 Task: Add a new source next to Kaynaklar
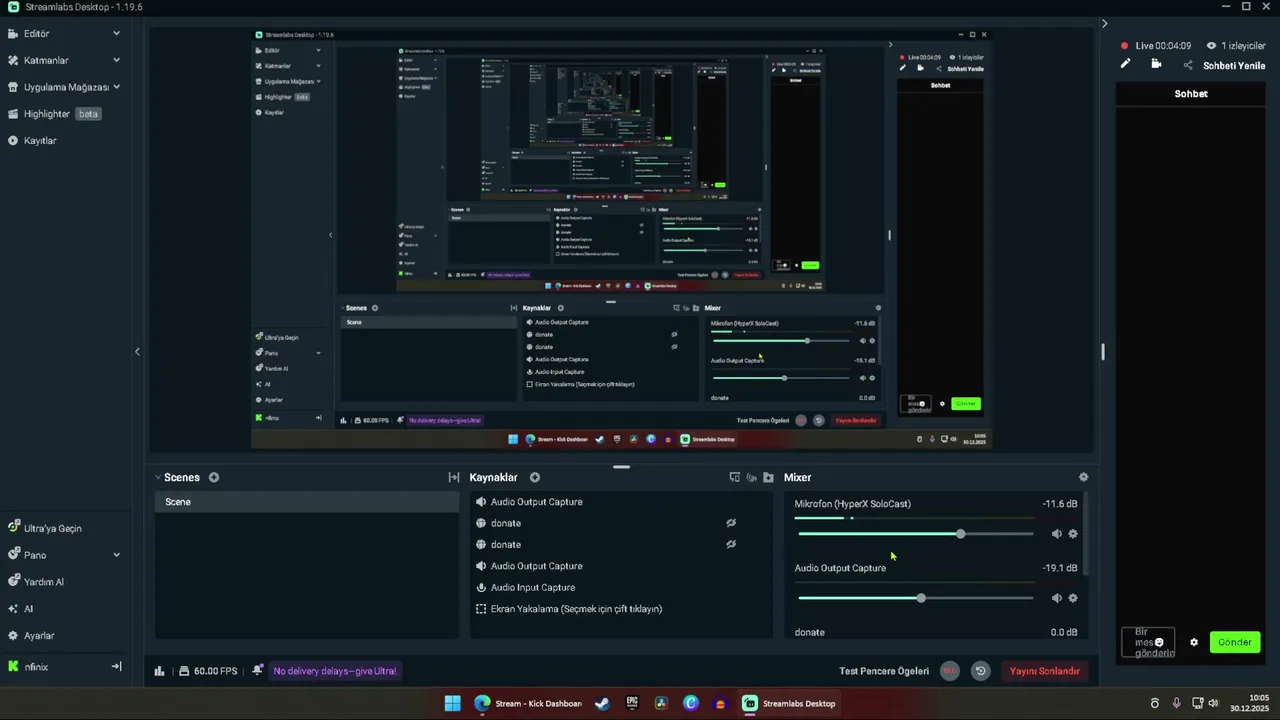click(x=535, y=478)
